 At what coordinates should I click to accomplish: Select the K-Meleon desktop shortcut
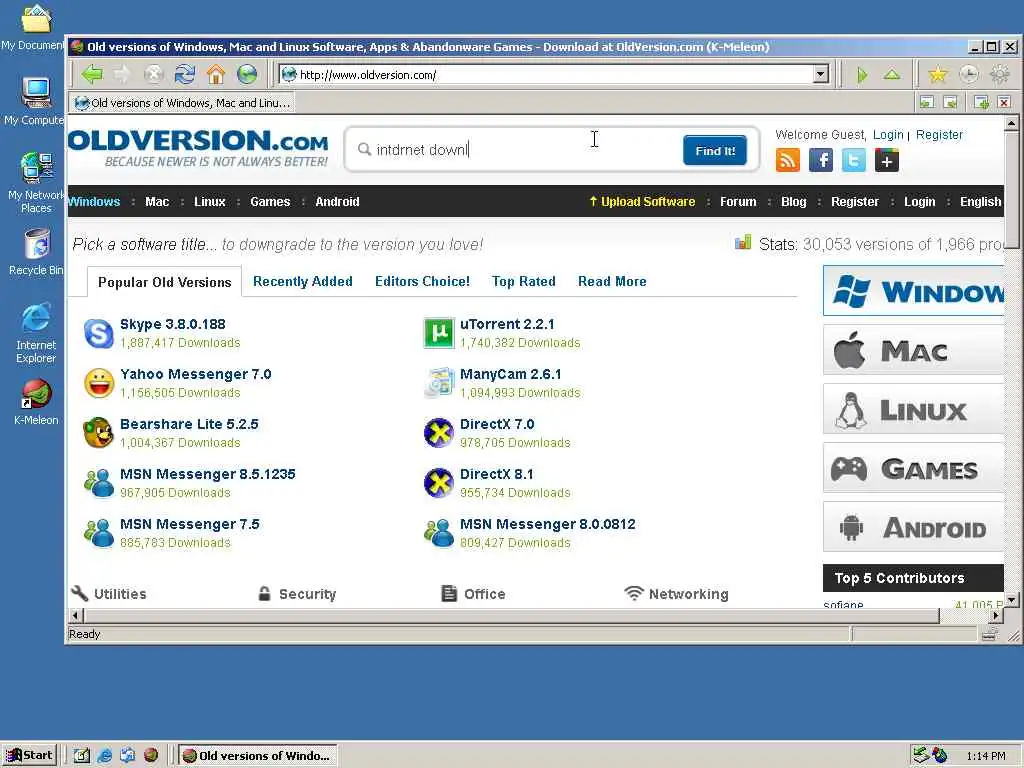[36, 402]
